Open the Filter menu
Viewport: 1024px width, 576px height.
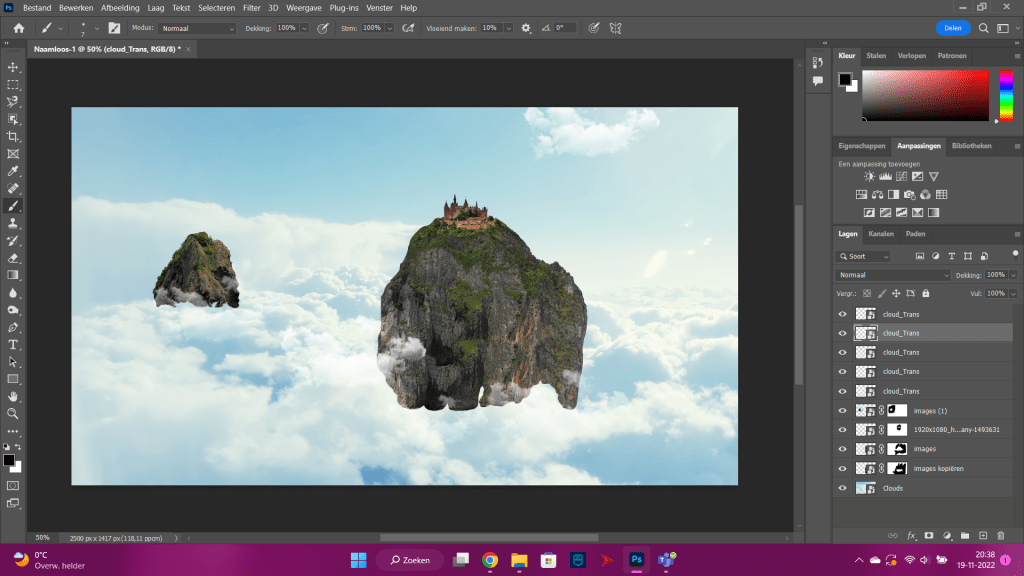[x=251, y=7]
